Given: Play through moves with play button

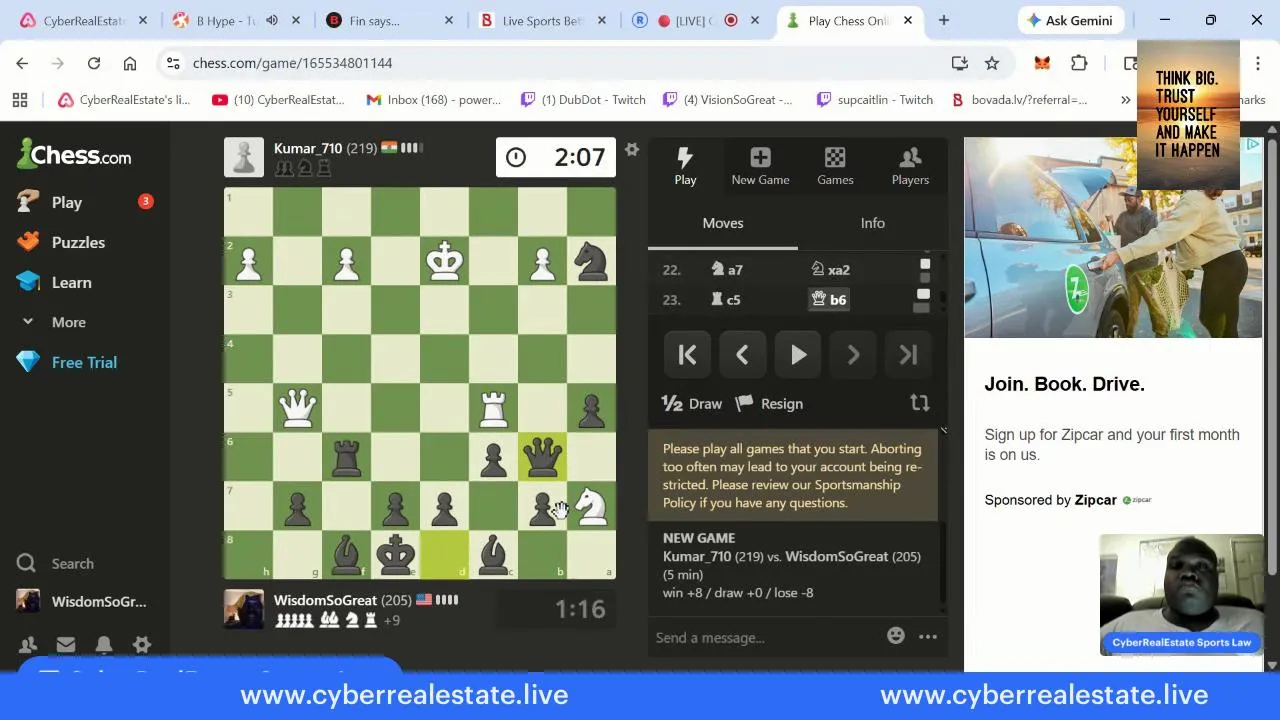Looking at the screenshot, I should click(798, 354).
